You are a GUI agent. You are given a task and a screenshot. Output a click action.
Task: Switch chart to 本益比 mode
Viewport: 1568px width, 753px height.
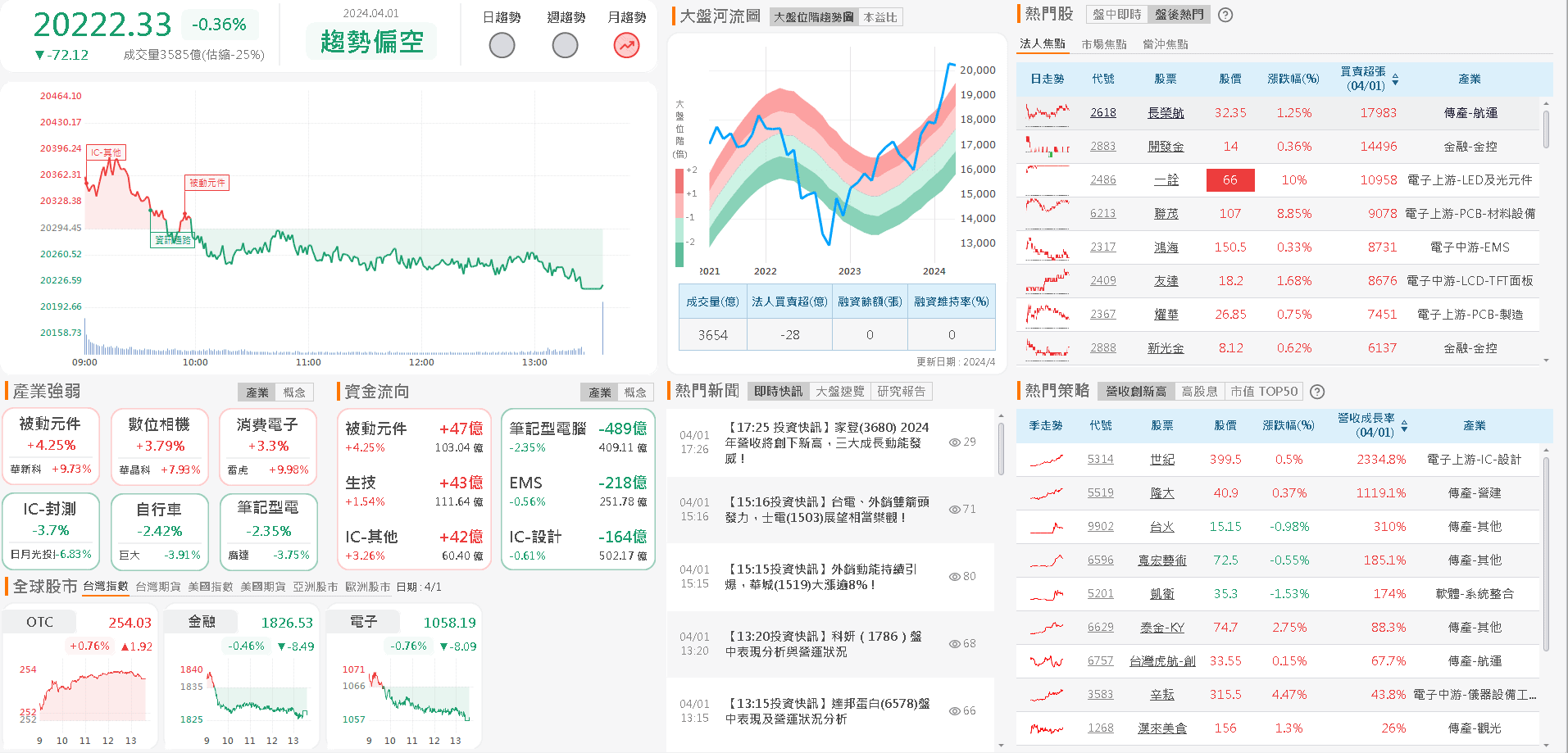coord(880,17)
